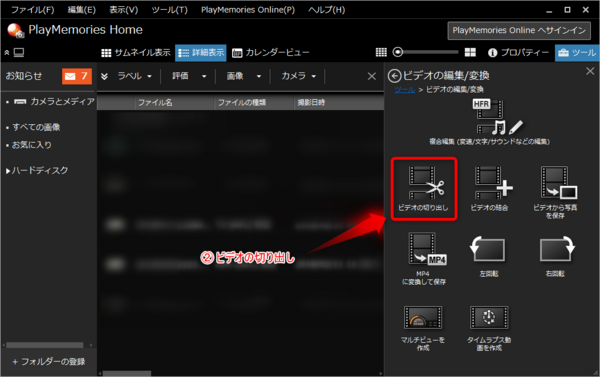Click the お知らせ notices label
This screenshot has height=377, width=600.
[24, 76]
